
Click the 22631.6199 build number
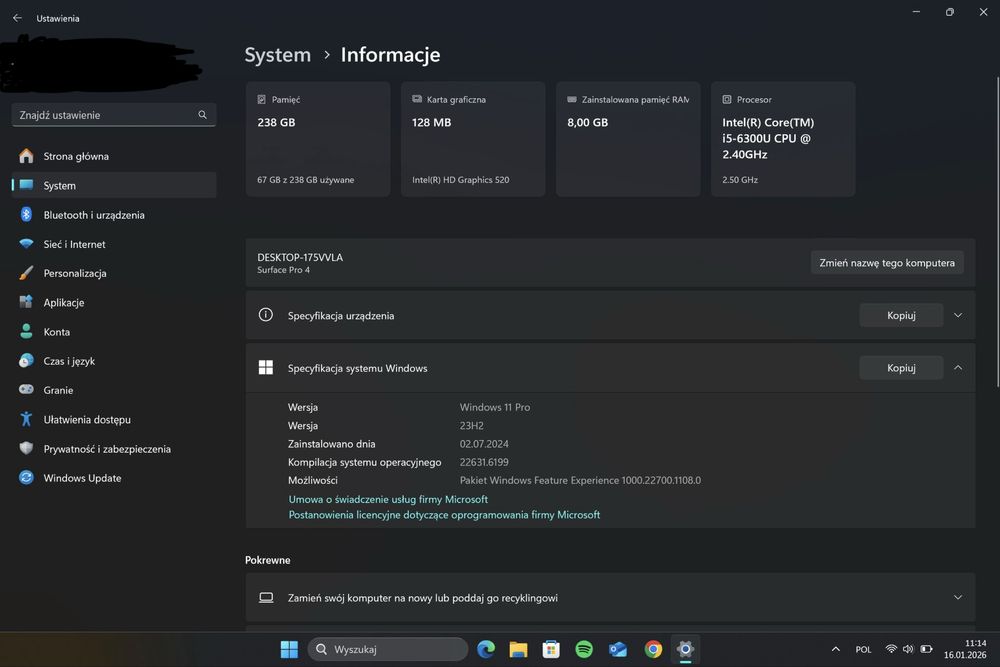pyautogui.click(x=484, y=462)
